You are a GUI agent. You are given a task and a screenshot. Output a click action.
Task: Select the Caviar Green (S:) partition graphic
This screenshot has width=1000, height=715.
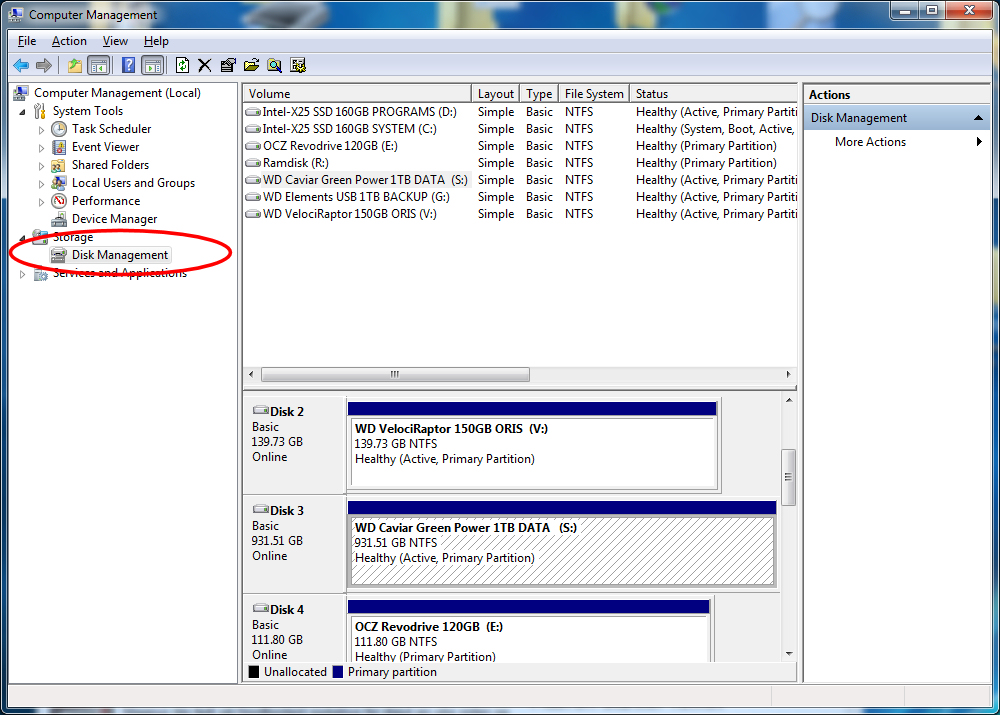pos(562,544)
